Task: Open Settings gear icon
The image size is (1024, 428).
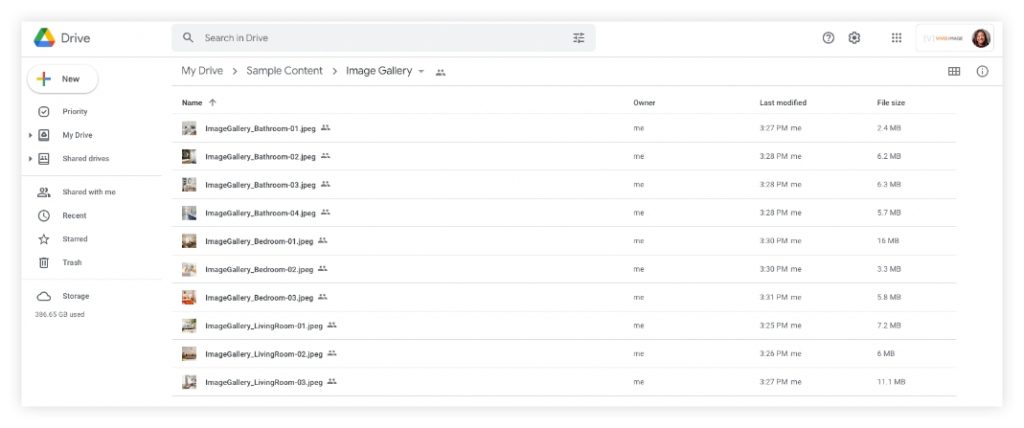Action: click(x=854, y=38)
